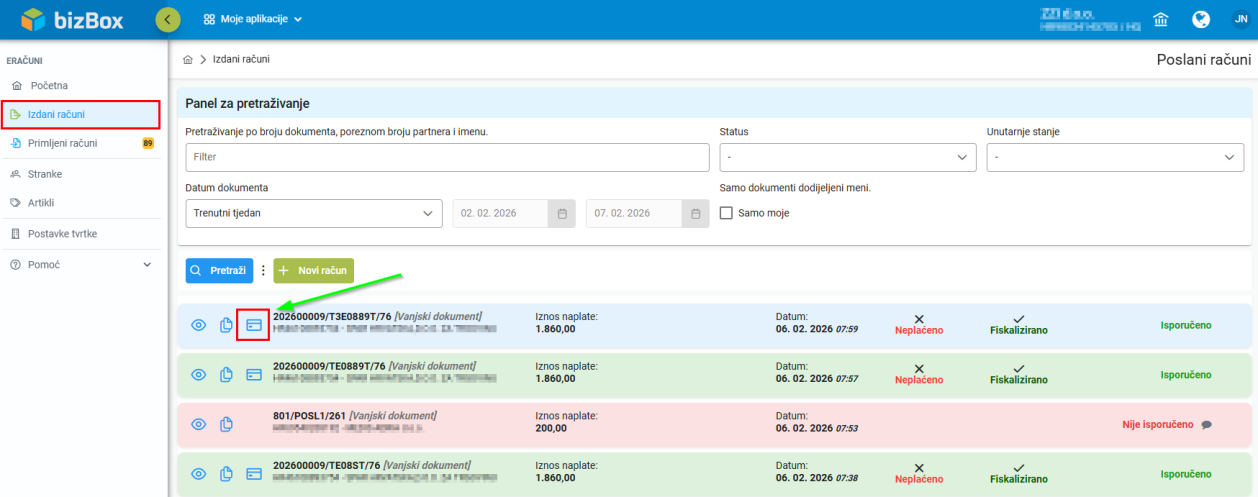Click the 89 badge on Primljeni računi
Image resolution: width=1258 pixels, height=497 pixels.
pyautogui.click(x=148, y=143)
